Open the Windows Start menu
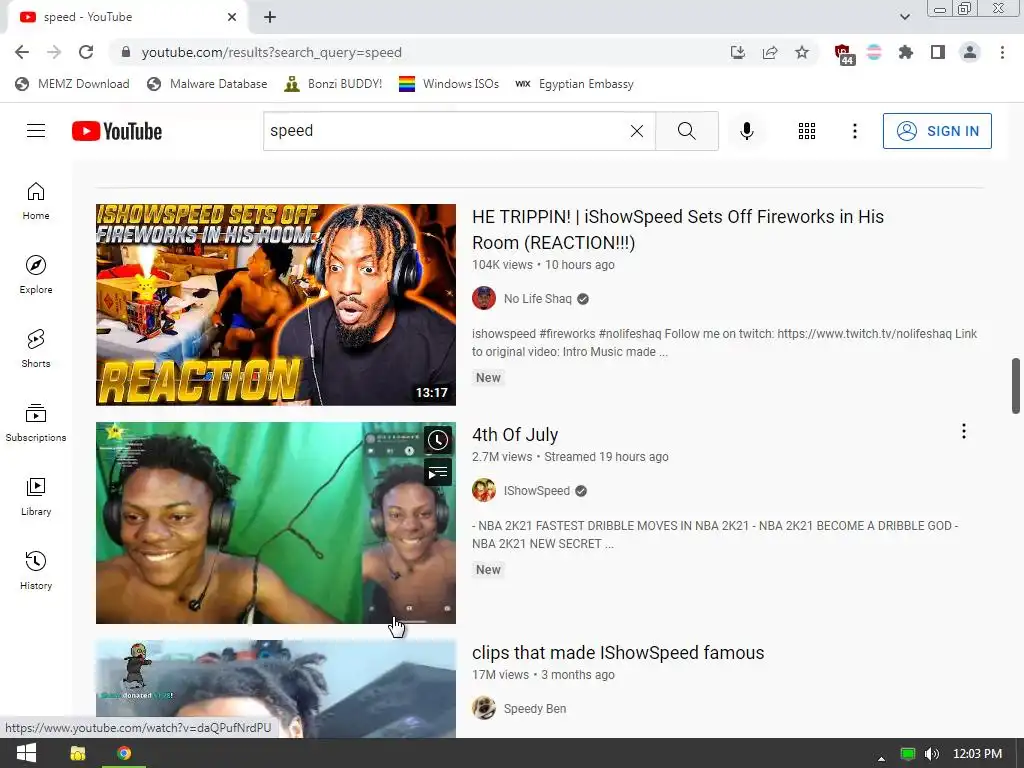Viewport: 1024px width, 768px height. 26,754
